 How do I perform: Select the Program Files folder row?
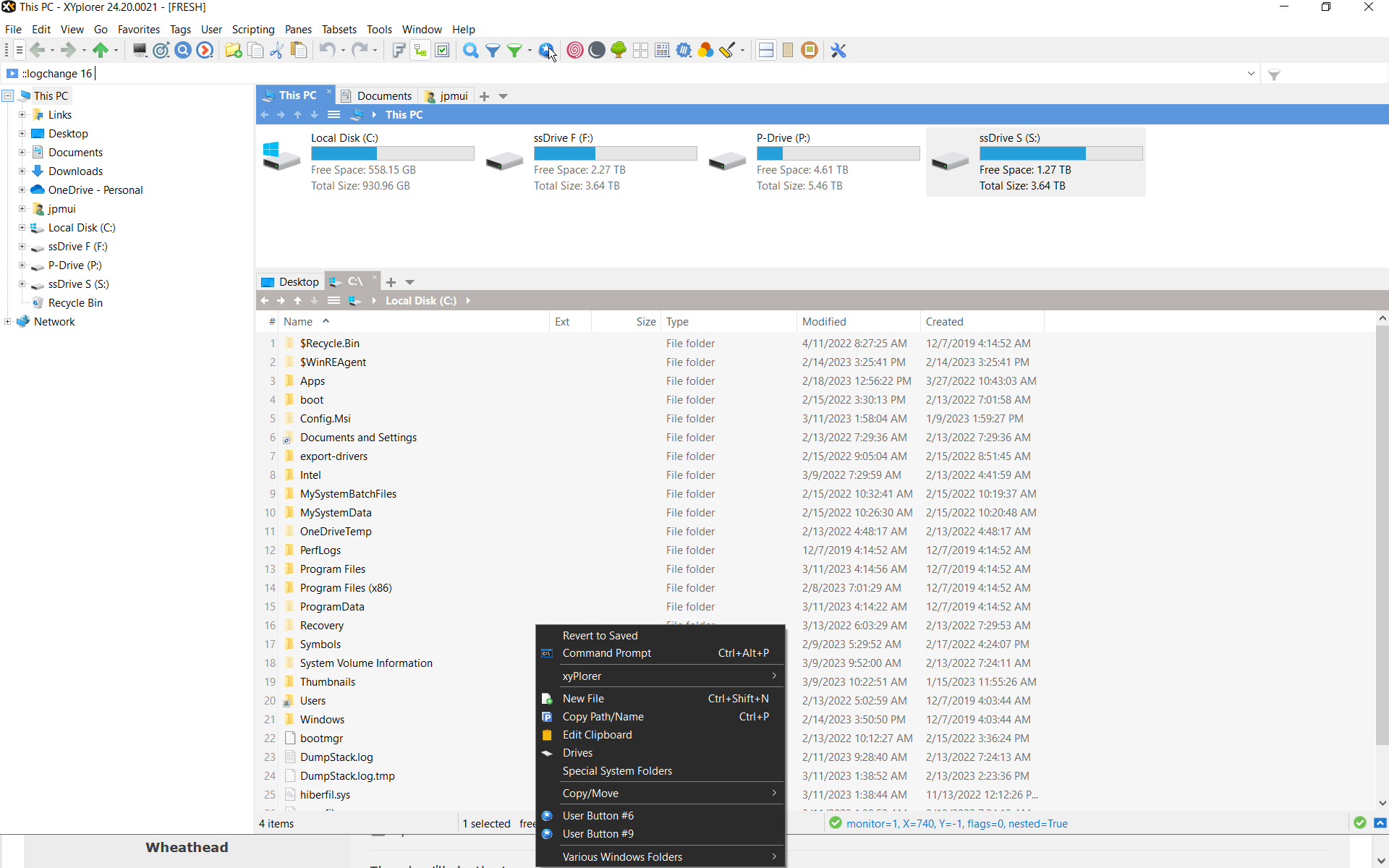coord(651,569)
